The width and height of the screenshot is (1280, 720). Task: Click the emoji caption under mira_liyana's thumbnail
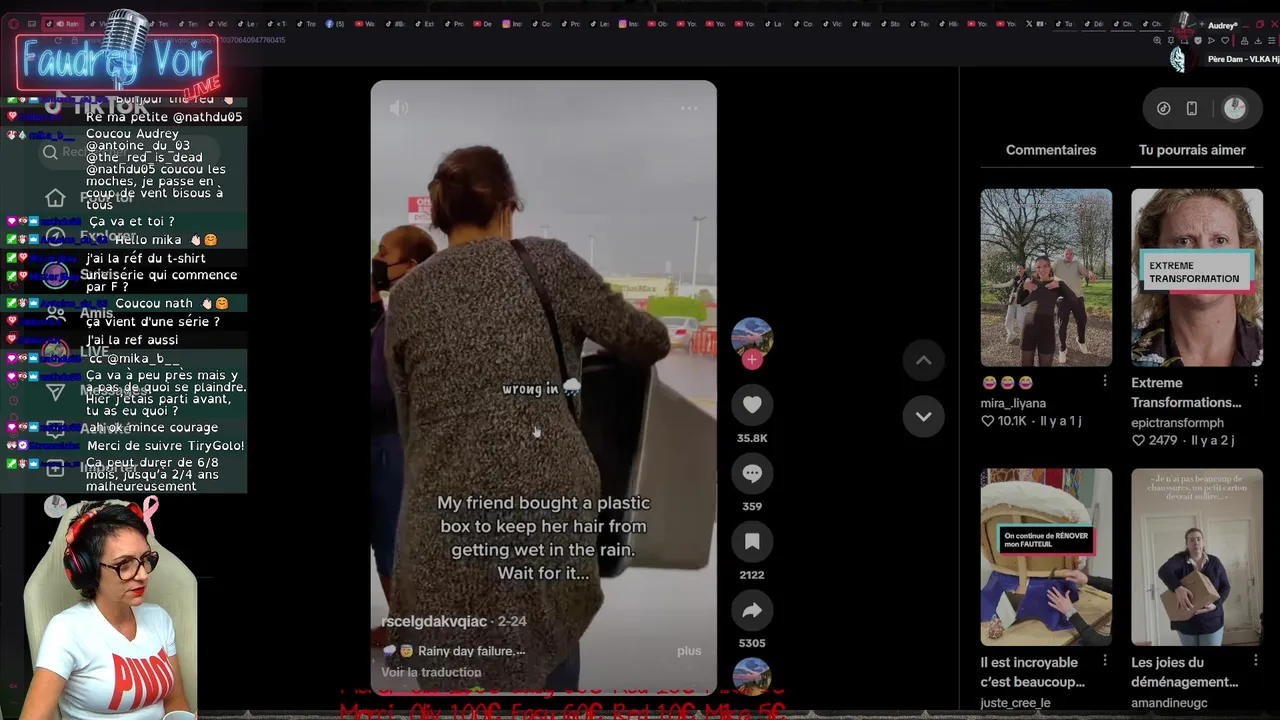tap(1007, 383)
